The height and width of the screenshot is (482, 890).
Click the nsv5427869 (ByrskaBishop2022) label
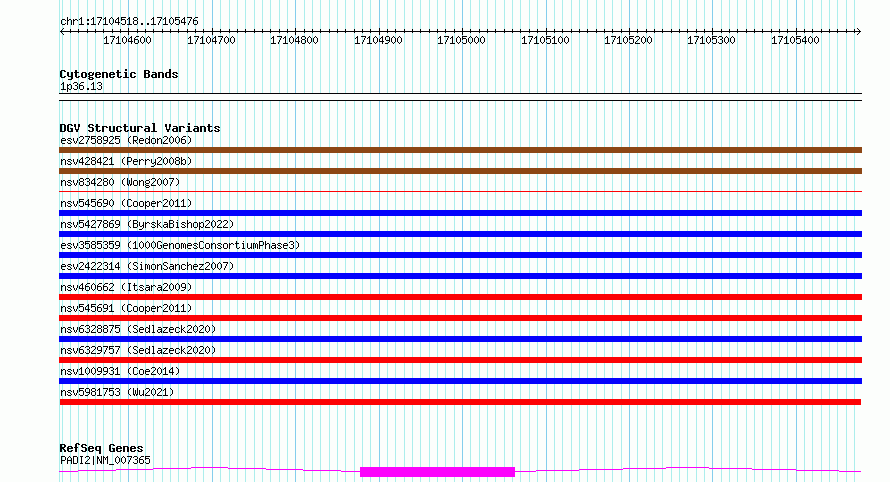tap(147, 224)
